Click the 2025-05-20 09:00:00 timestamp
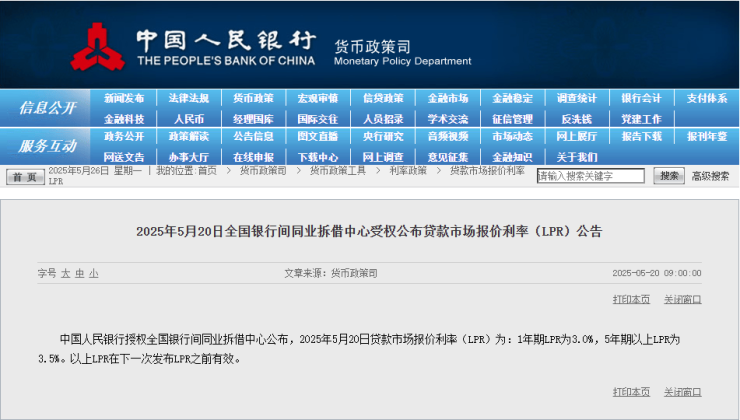The image size is (740, 420). pyautogui.click(x=656, y=273)
